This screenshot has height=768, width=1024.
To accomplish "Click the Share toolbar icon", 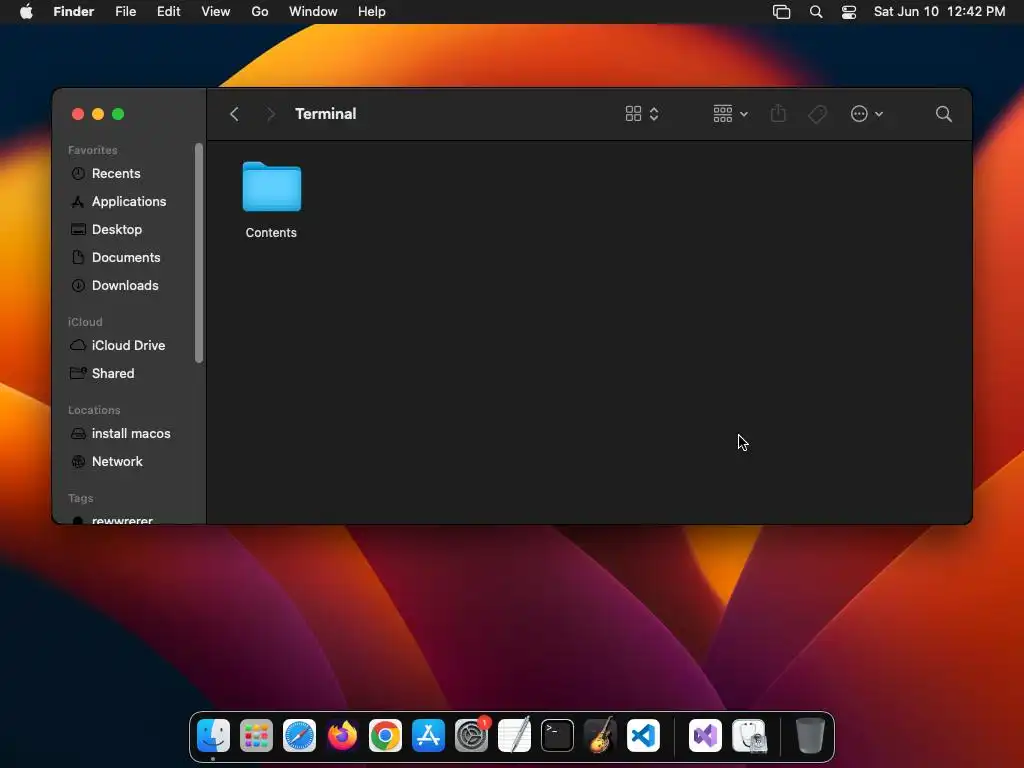I will pos(778,114).
